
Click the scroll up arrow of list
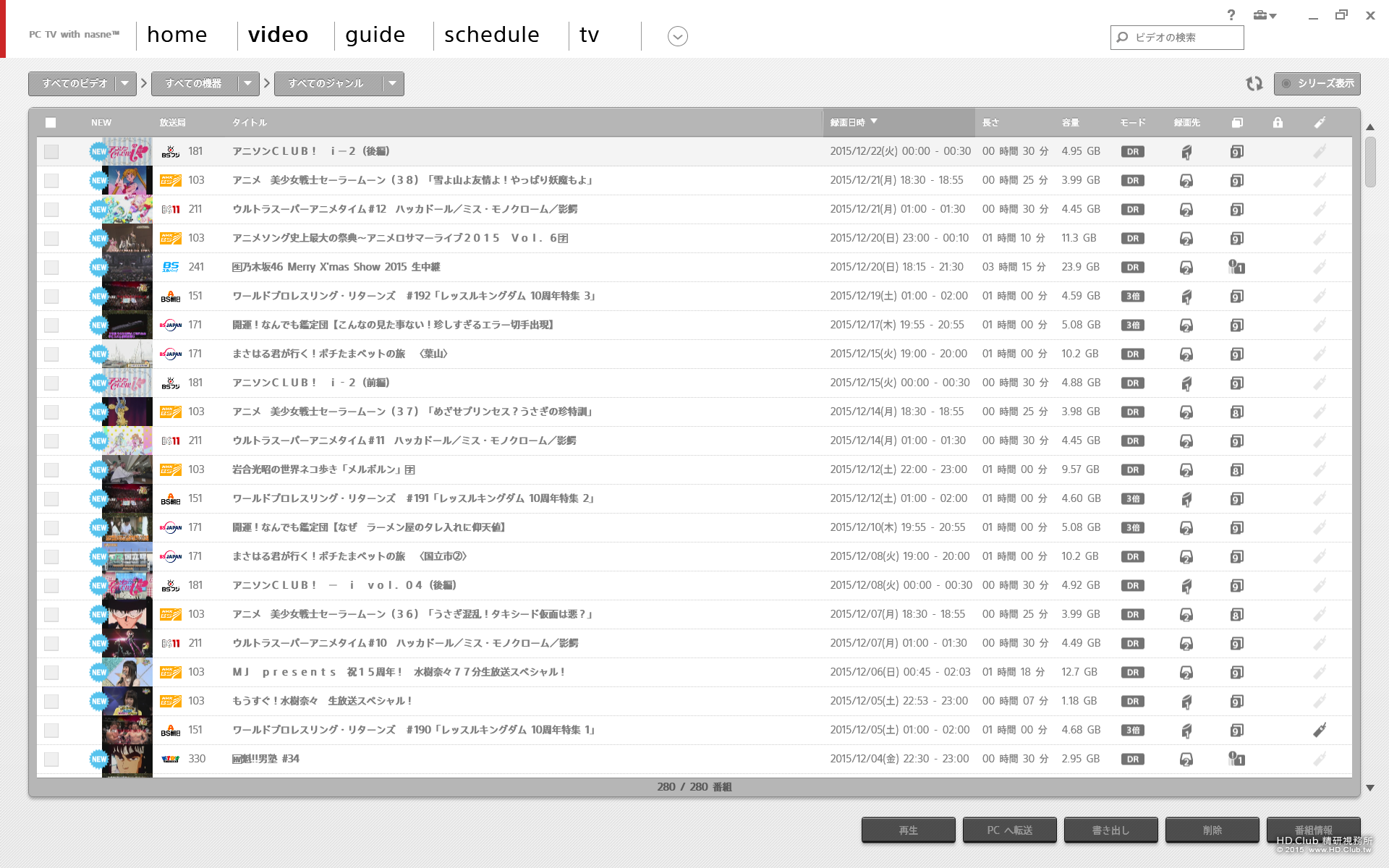click(x=1370, y=127)
